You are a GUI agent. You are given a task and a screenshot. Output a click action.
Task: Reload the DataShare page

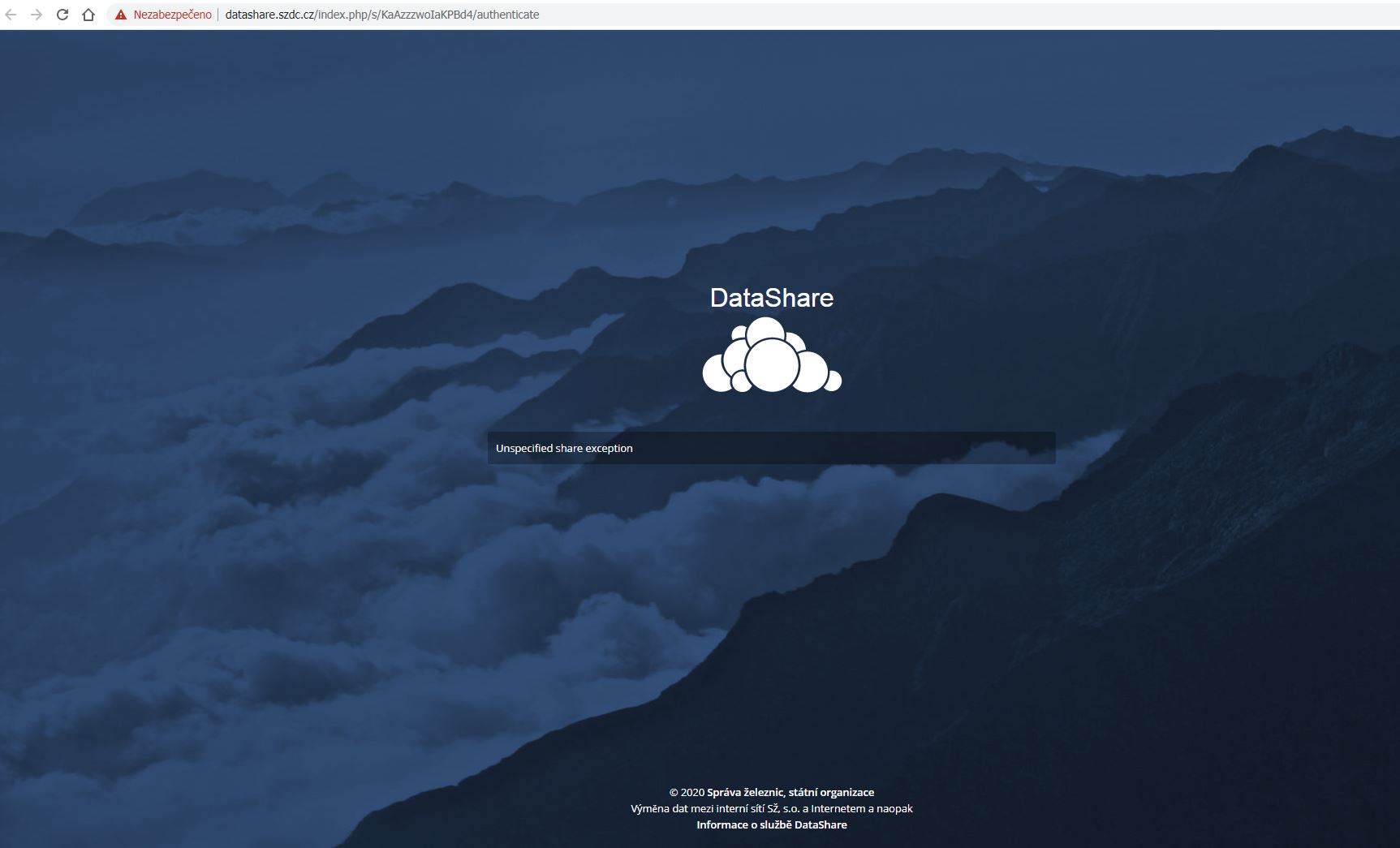point(62,15)
